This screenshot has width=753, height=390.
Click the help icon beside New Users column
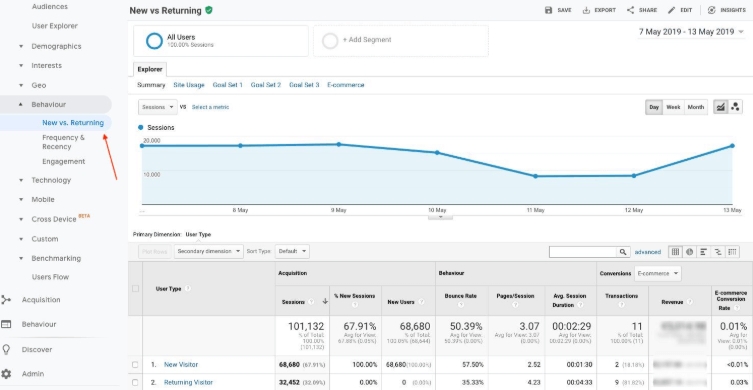[x=421, y=302]
